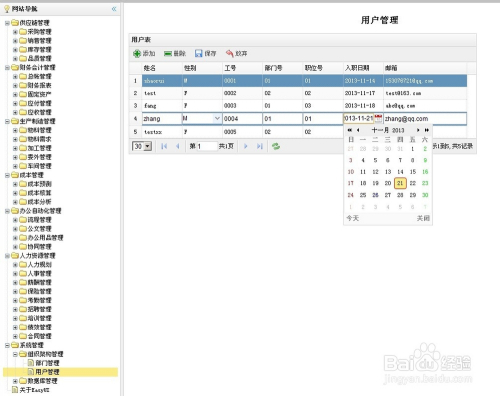Collapse the 组织架构管理 tree node
The height and width of the screenshot is (396, 500).
click(15, 354)
